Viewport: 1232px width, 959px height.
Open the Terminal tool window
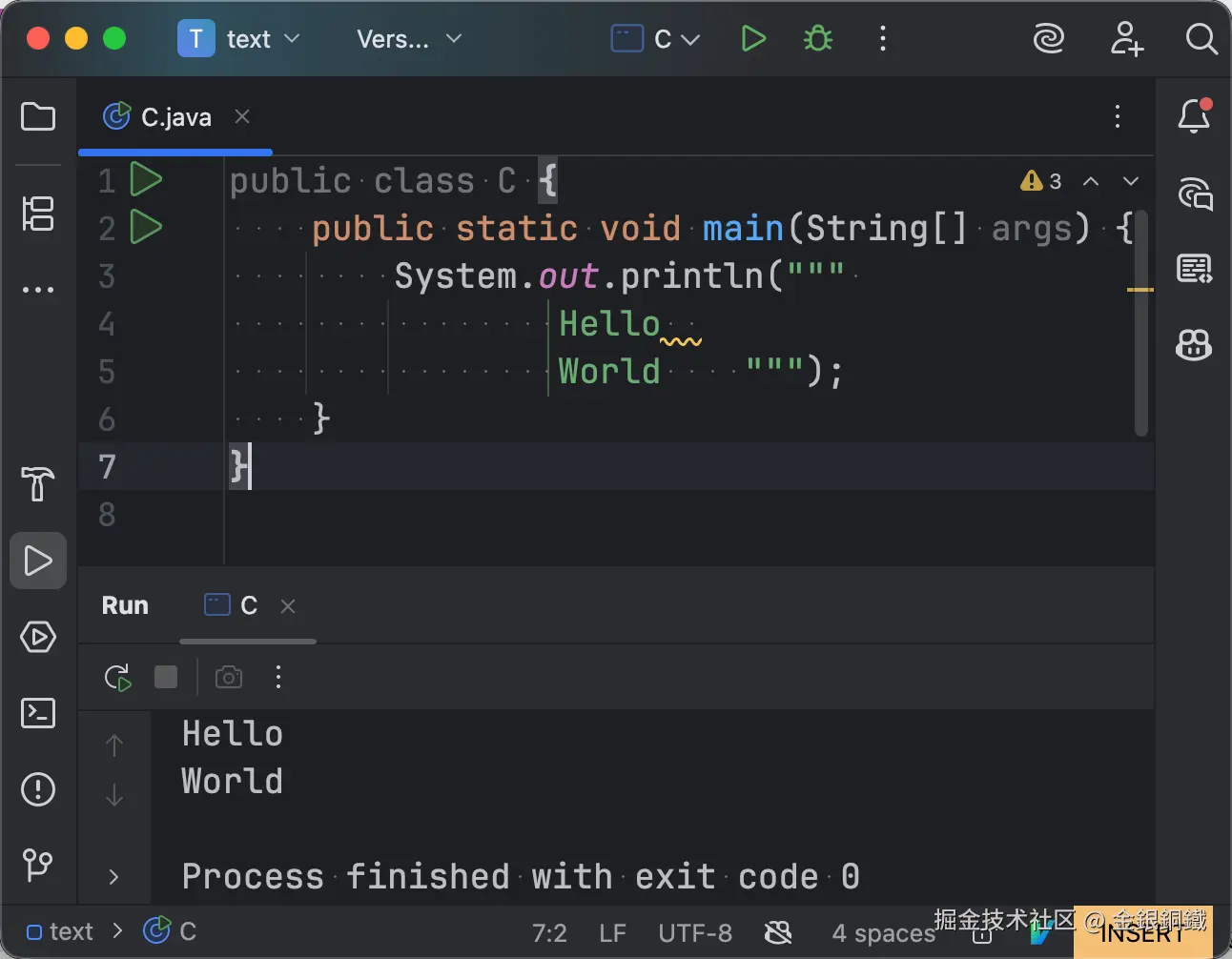coord(38,713)
